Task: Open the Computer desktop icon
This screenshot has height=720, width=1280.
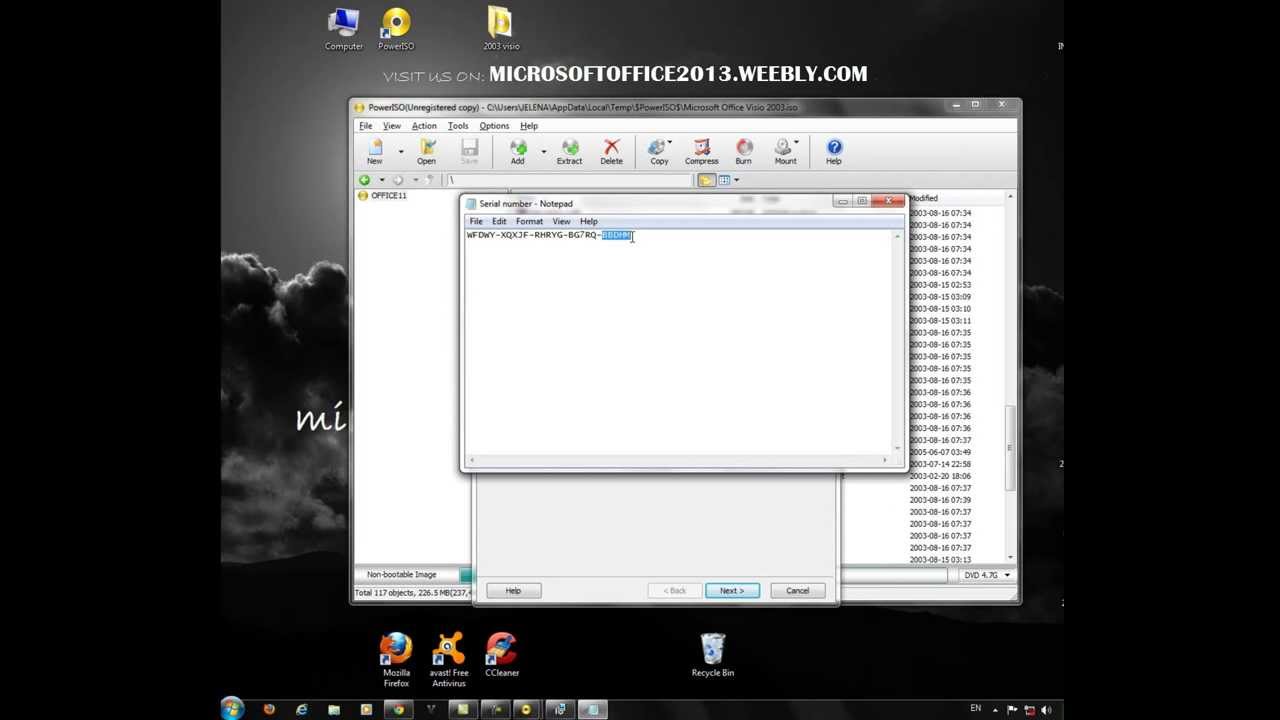Action: [343, 29]
